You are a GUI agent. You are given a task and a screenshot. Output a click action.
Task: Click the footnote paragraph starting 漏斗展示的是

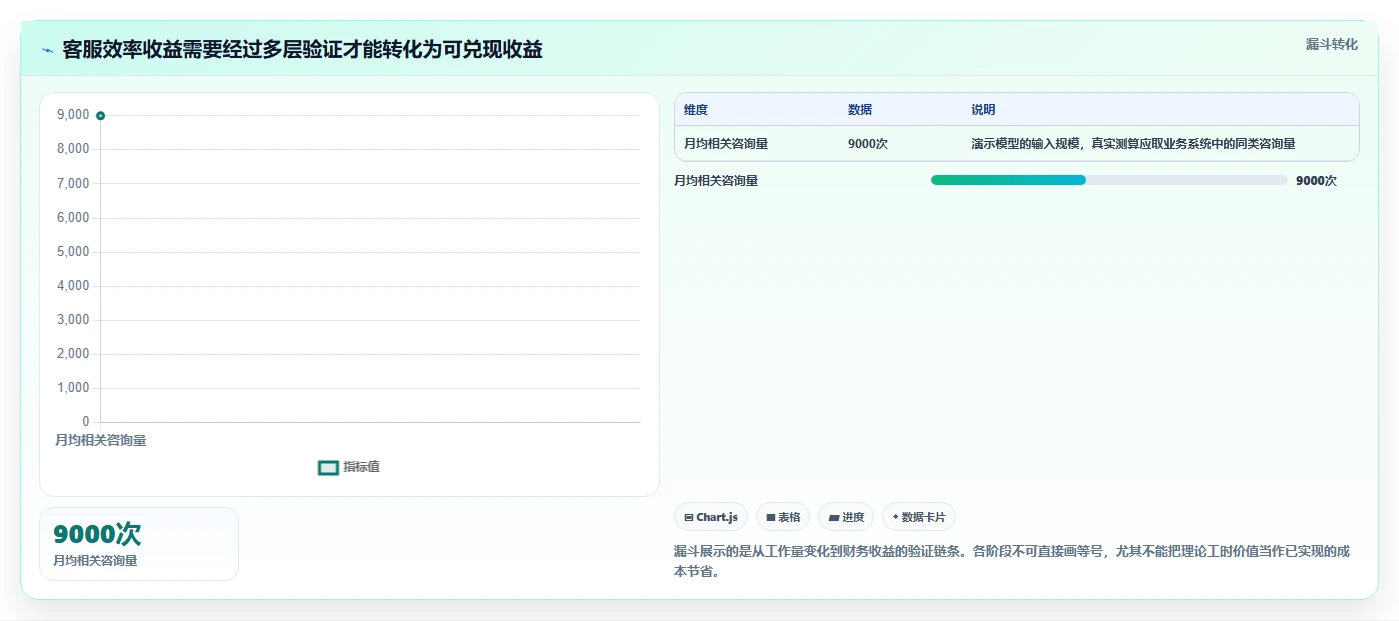pyautogui.click(x=1012, y=561)
